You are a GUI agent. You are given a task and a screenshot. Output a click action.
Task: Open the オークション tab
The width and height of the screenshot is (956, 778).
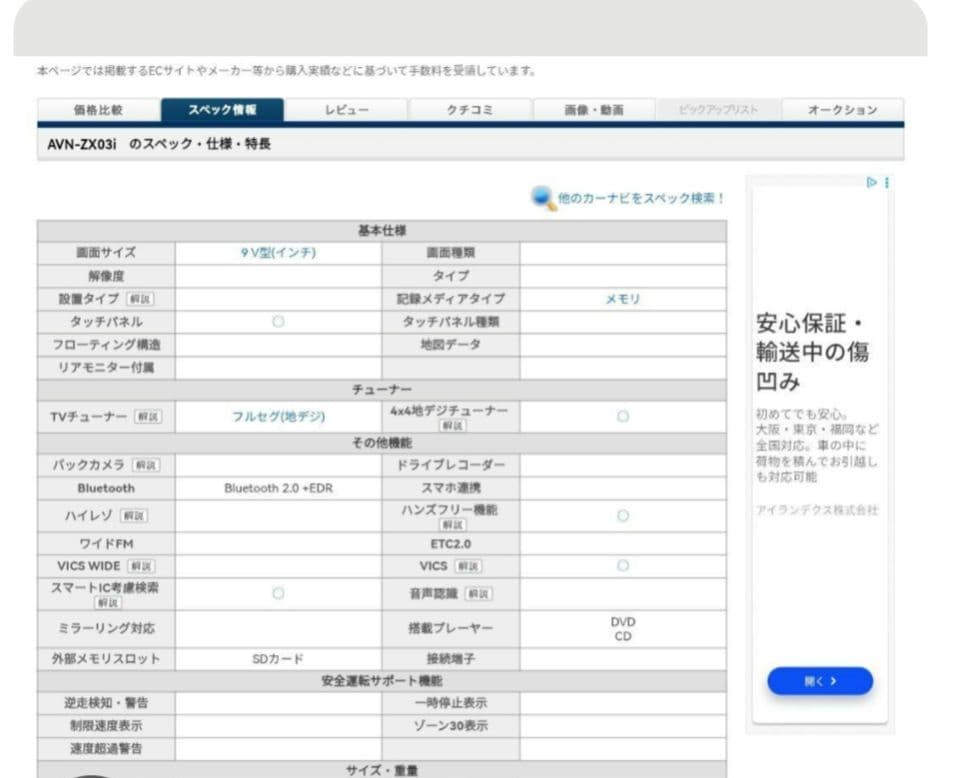(842, 110)
